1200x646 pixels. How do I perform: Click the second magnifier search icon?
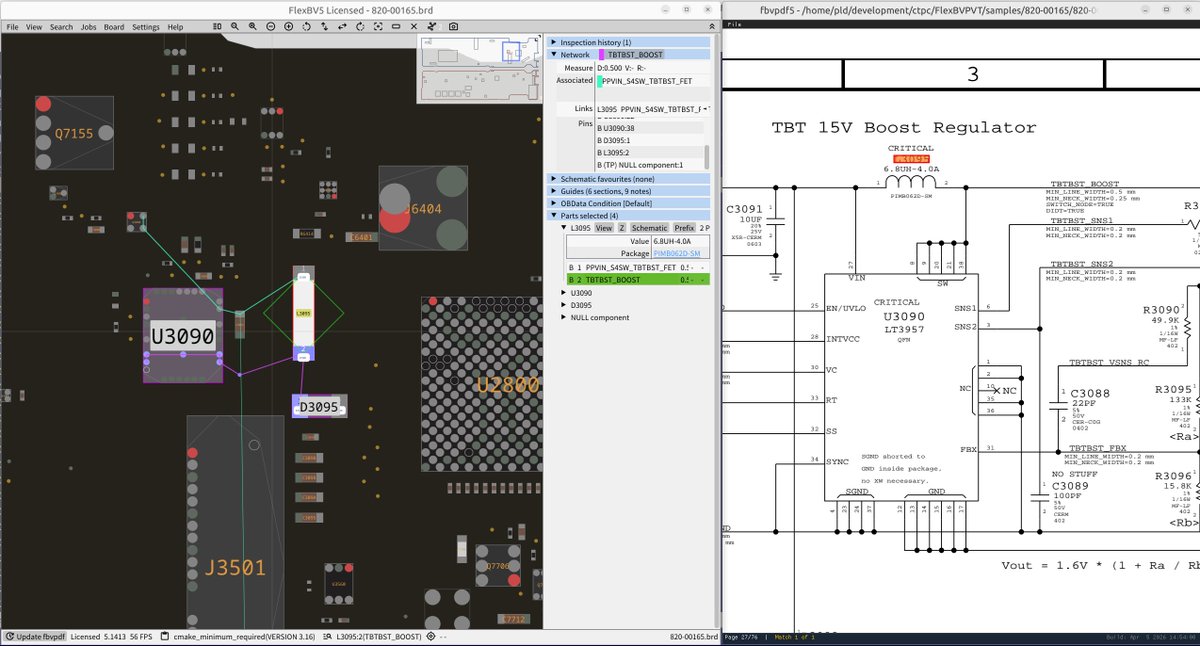point(252,27)
